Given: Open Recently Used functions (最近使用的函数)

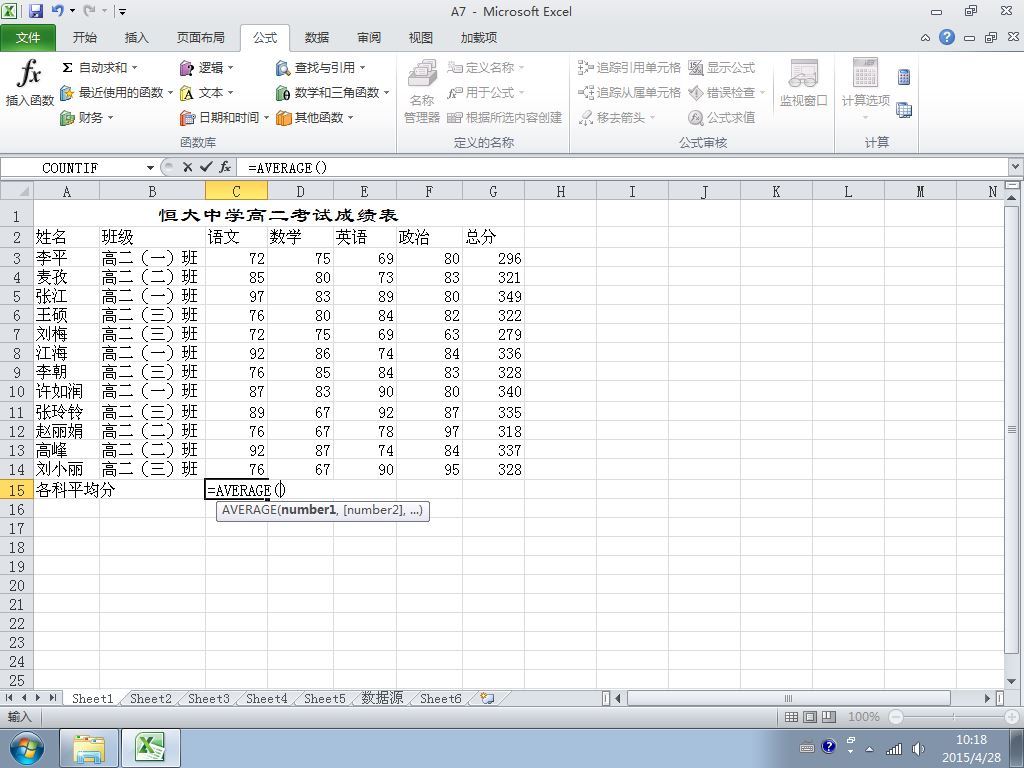Looking at the screenshot, I should point(116,93).
